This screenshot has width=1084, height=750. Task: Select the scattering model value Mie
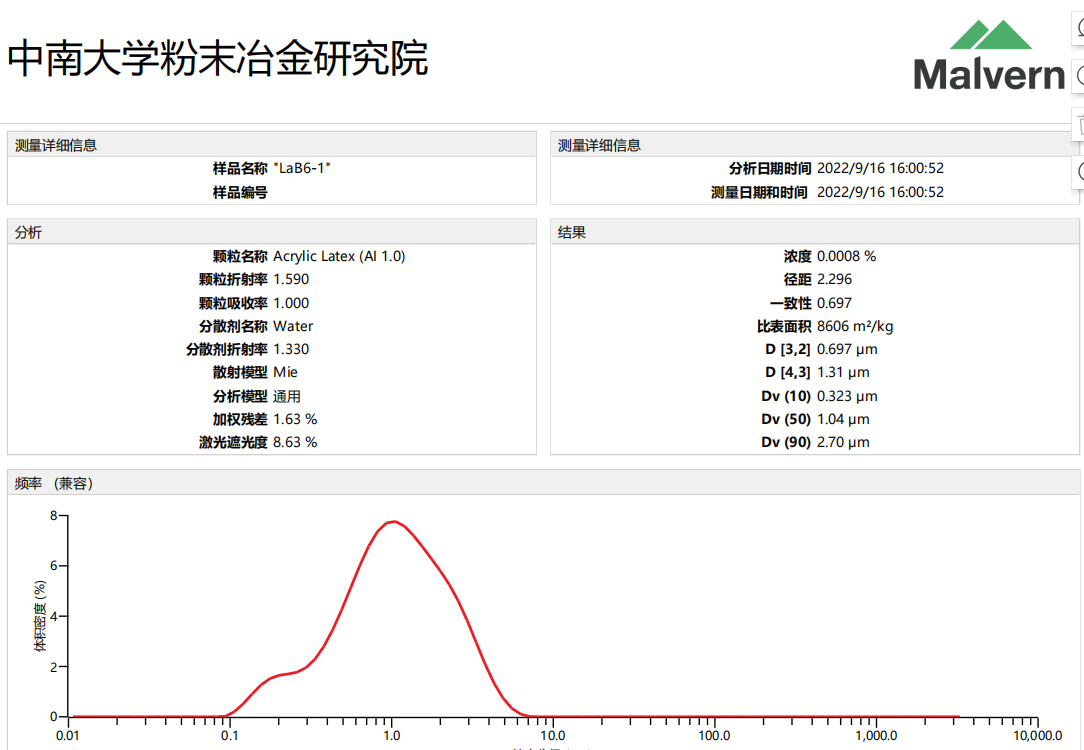pyautogui.click(x=285, y=373)
